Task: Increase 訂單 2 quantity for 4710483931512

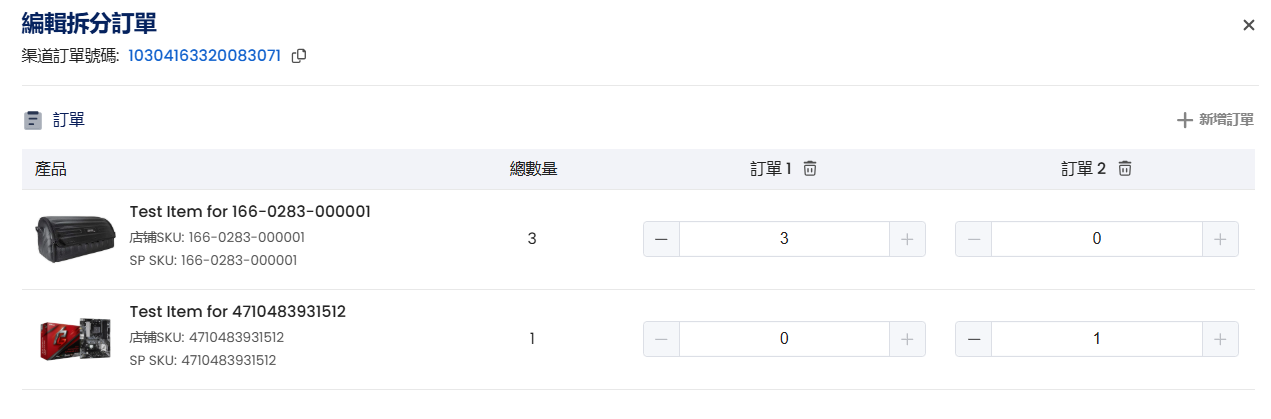Action: click(x=1220, y=339)
